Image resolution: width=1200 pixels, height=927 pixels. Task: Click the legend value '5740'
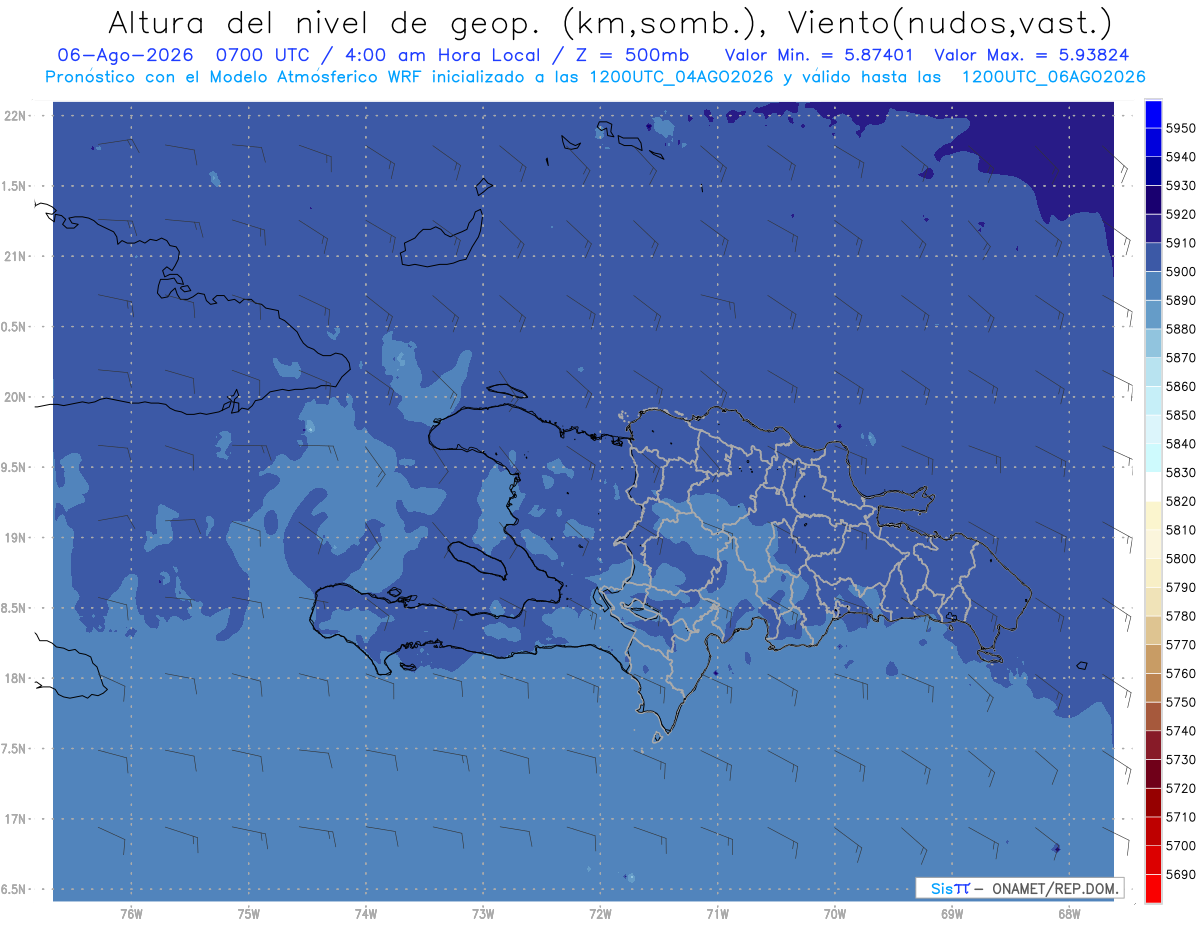1180,731
